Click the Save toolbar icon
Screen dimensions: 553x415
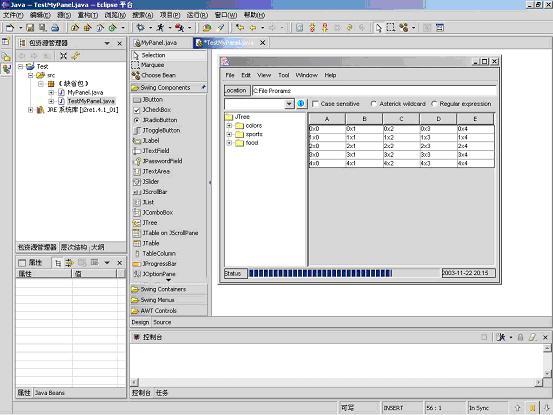click(30, 28)
